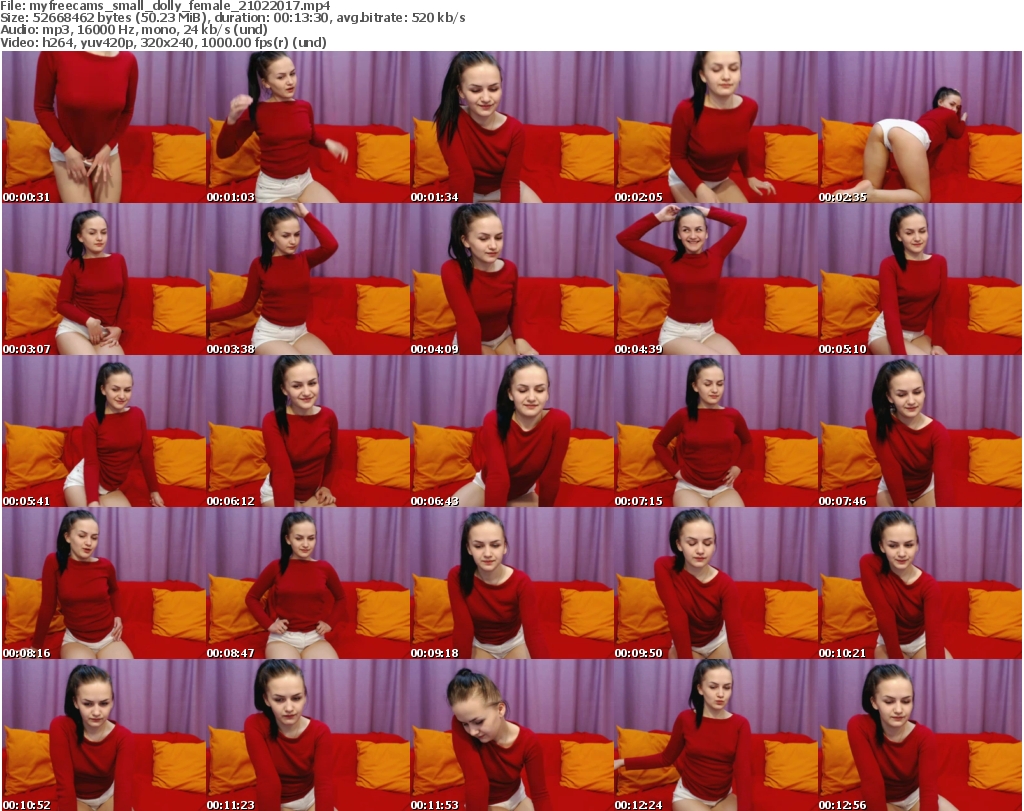Image resolution: width=1024 pixels, height=811 pixels.
Task: Click the 'Audio: mp3, 16000 Hz' line
Action: pyautogui.click(x=134, y=30)
